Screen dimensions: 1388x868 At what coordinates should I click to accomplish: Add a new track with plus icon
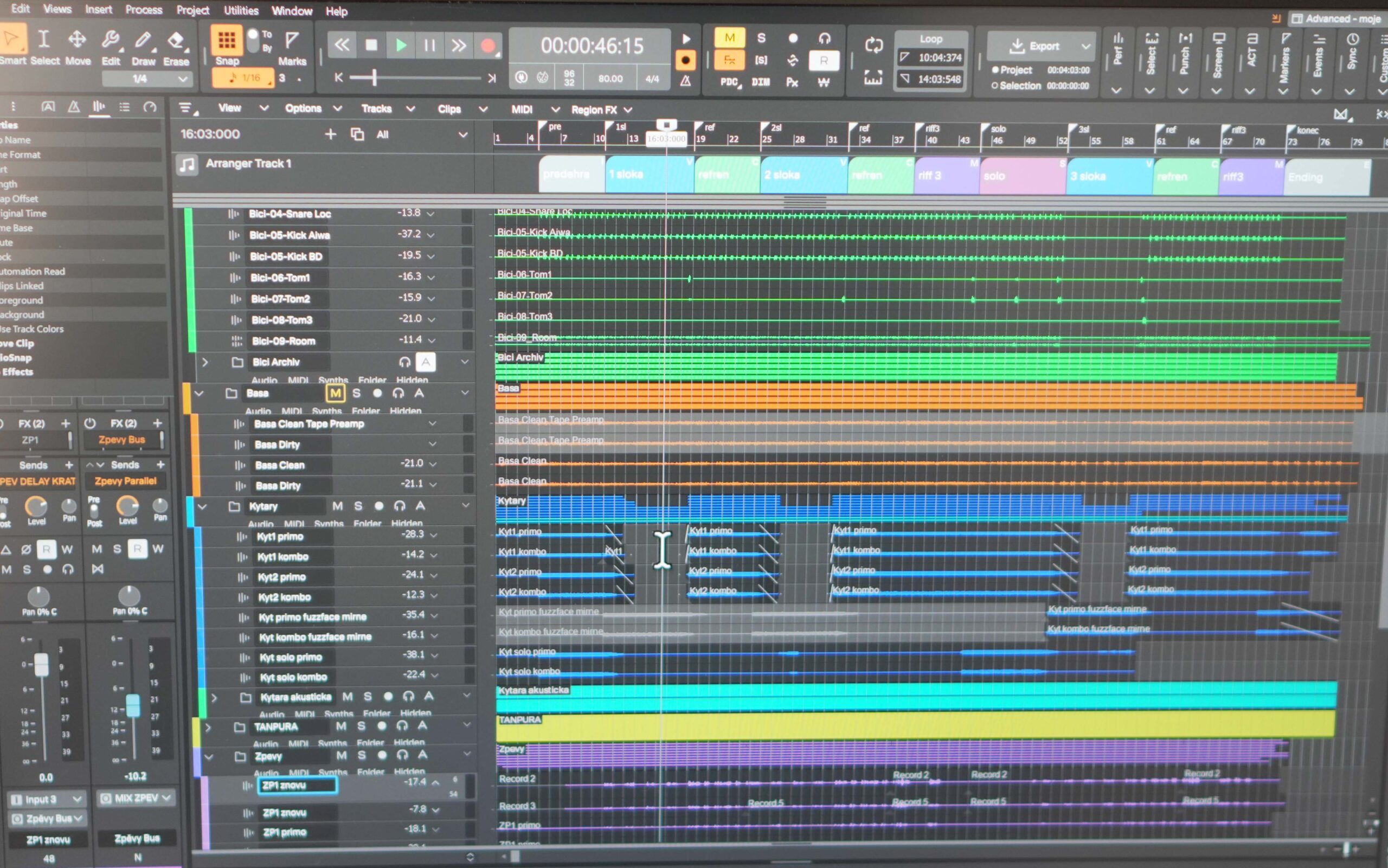[330, 134]
